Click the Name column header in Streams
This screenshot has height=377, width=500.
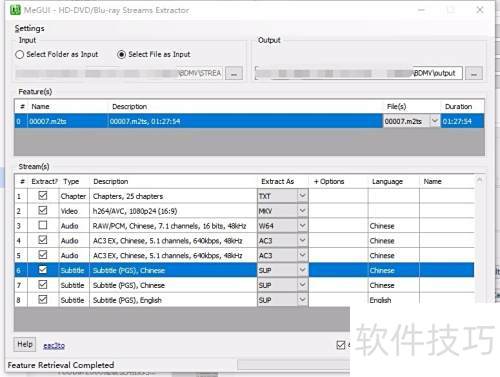447,181
